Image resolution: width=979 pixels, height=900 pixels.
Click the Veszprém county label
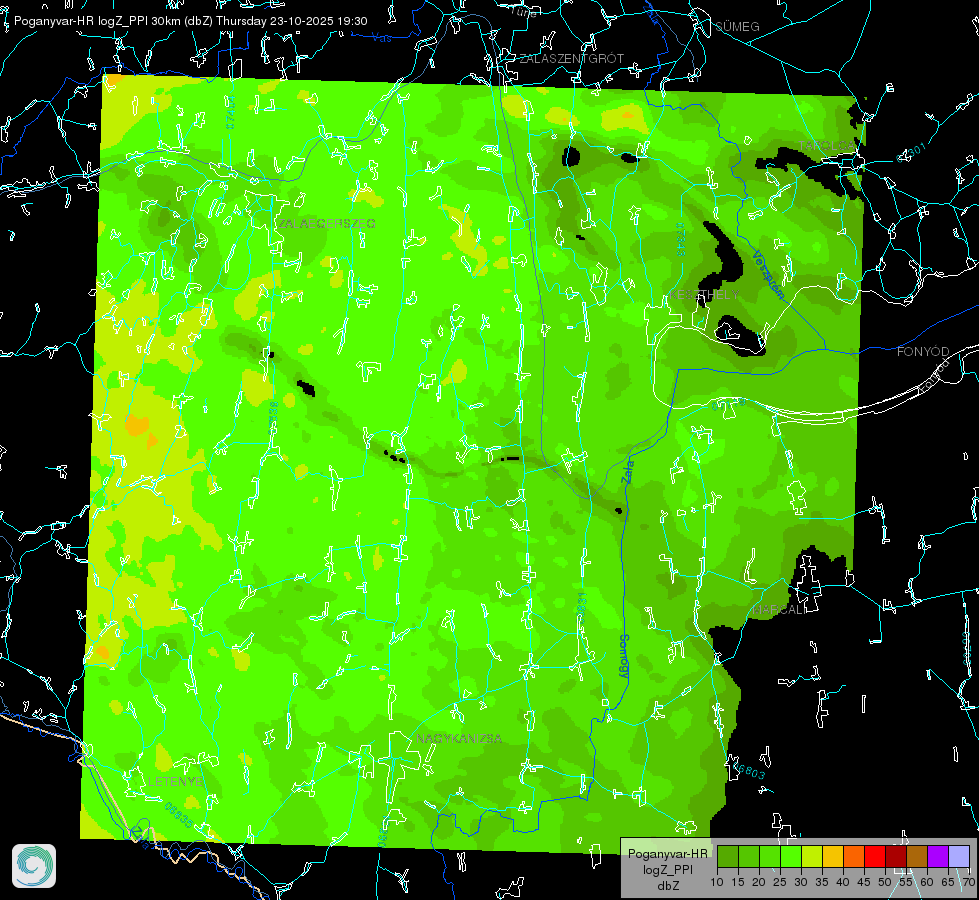pyautogui.click(x=768, y=275)
